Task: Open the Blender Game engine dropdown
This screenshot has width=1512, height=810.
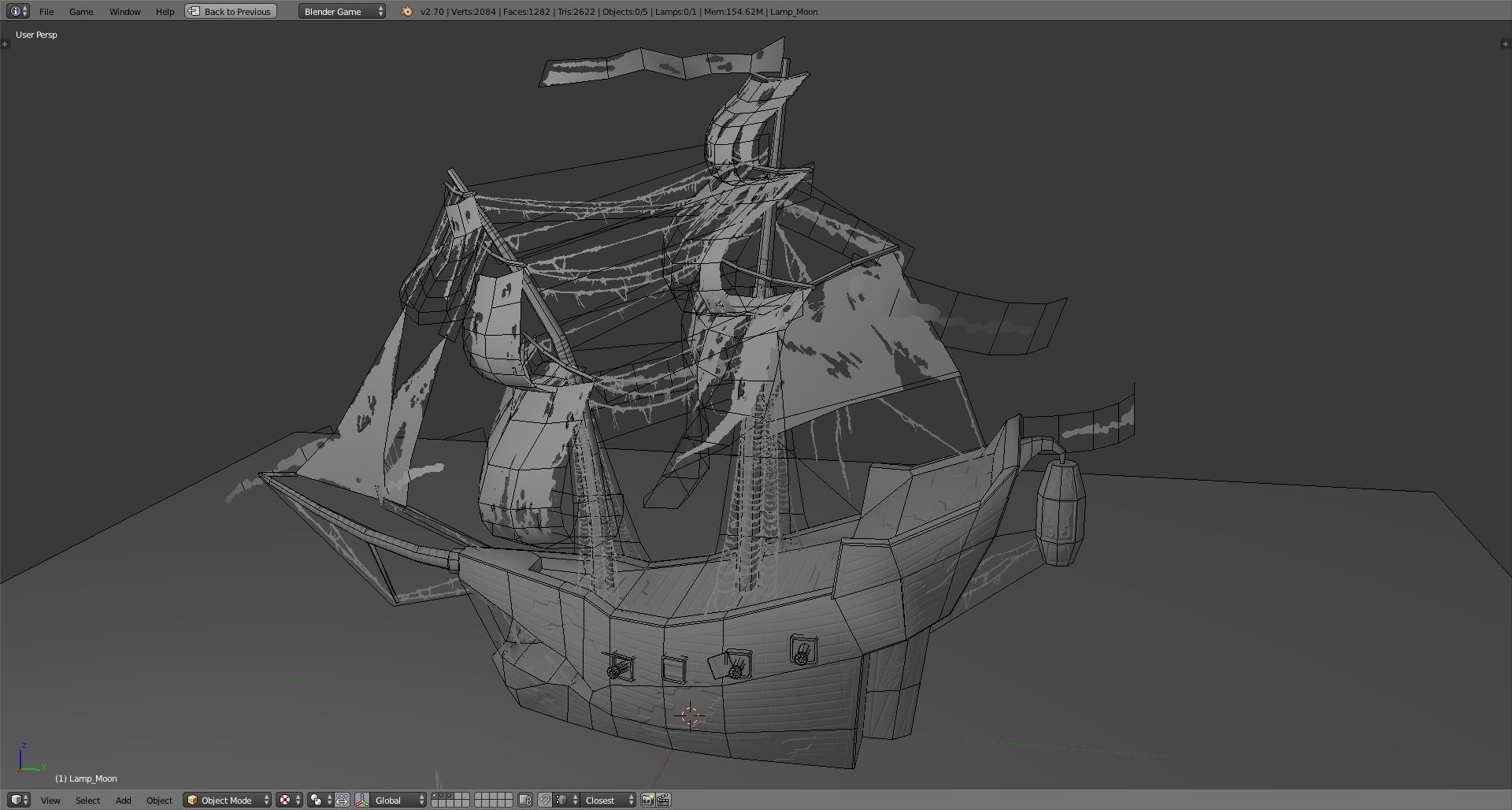Action: pos(342,11)
